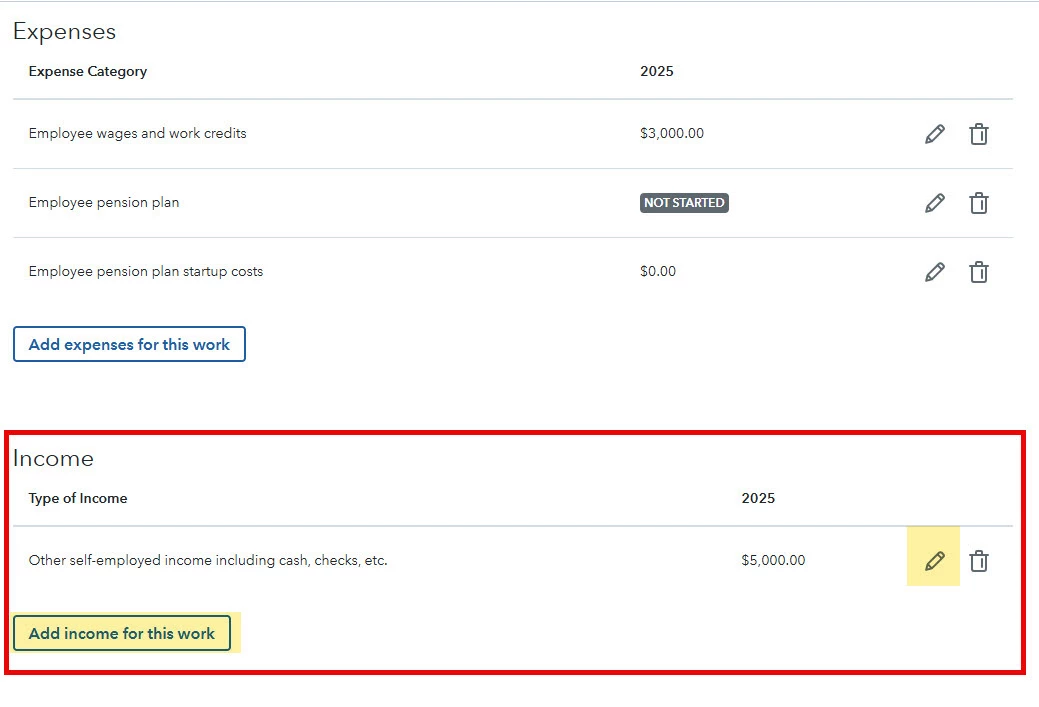Edit the Other self-employed income entry
The width and height of the screenshot is (1039, 707).
coord(934,561)
